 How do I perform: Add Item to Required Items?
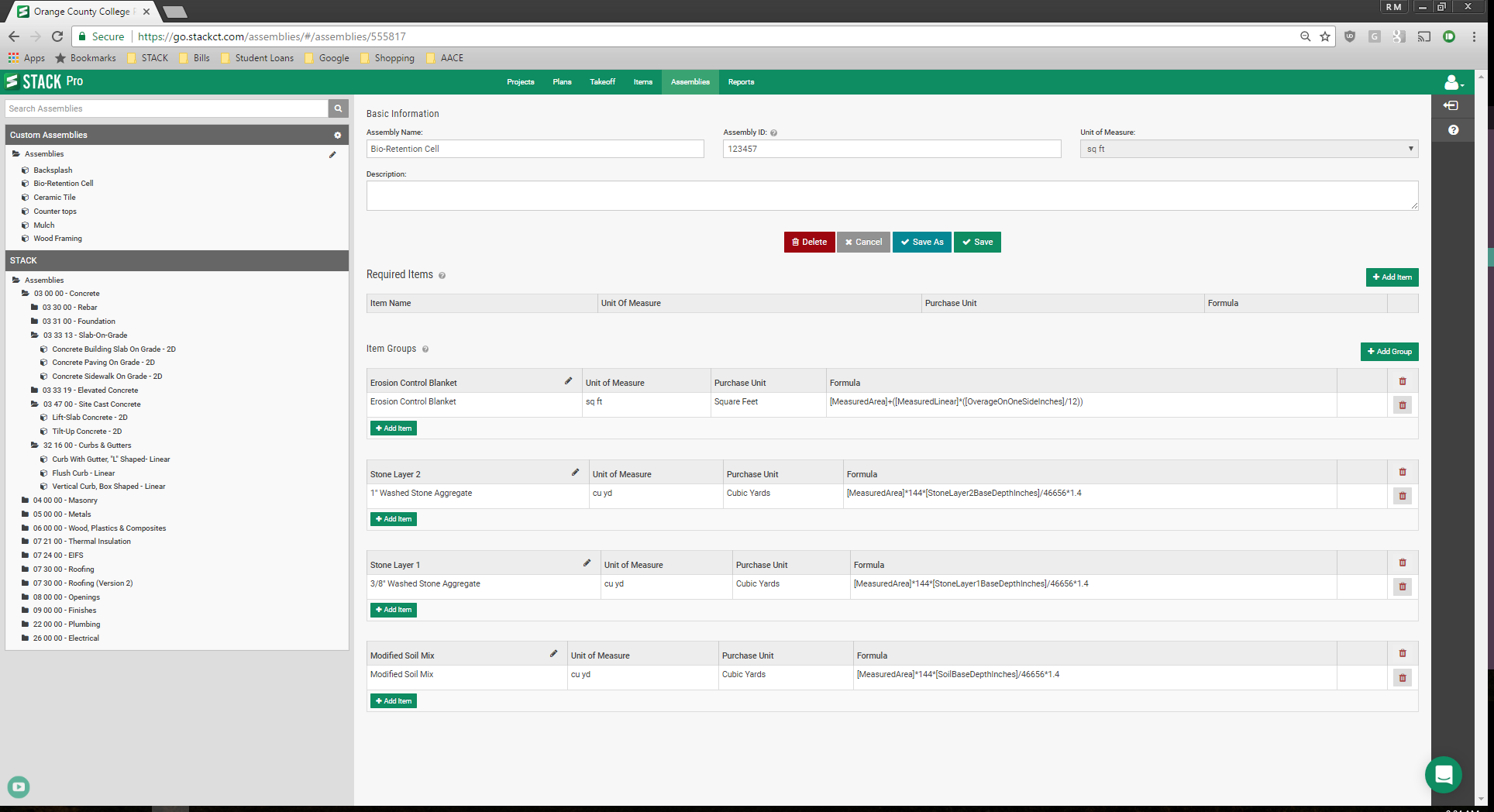tap(1392, 277)
